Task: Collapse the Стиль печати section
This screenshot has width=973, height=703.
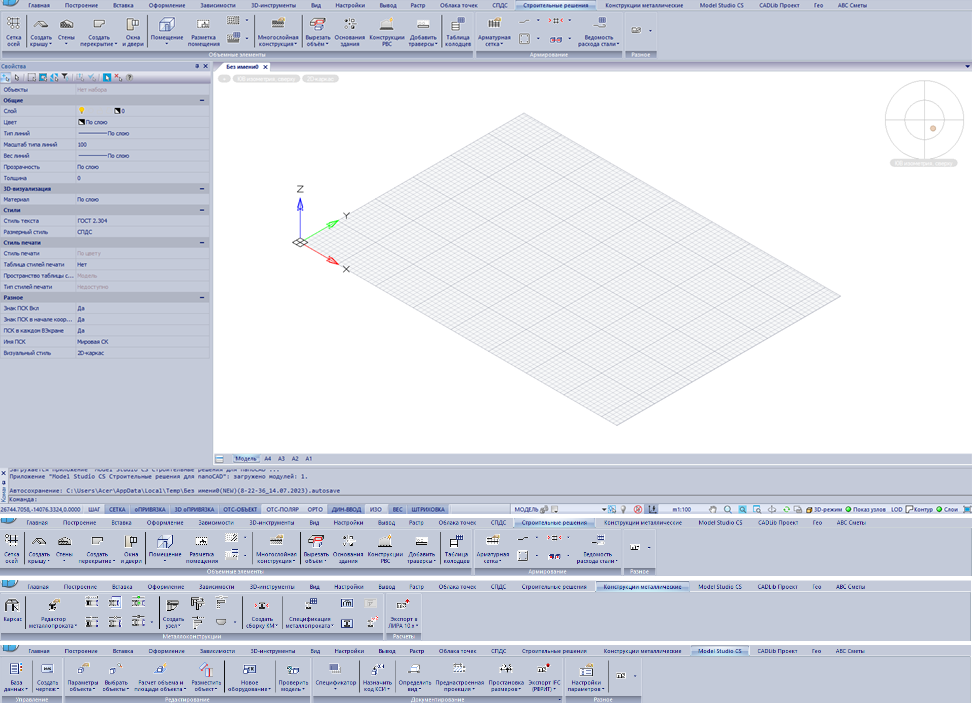Action: click(x=202, y=243)
